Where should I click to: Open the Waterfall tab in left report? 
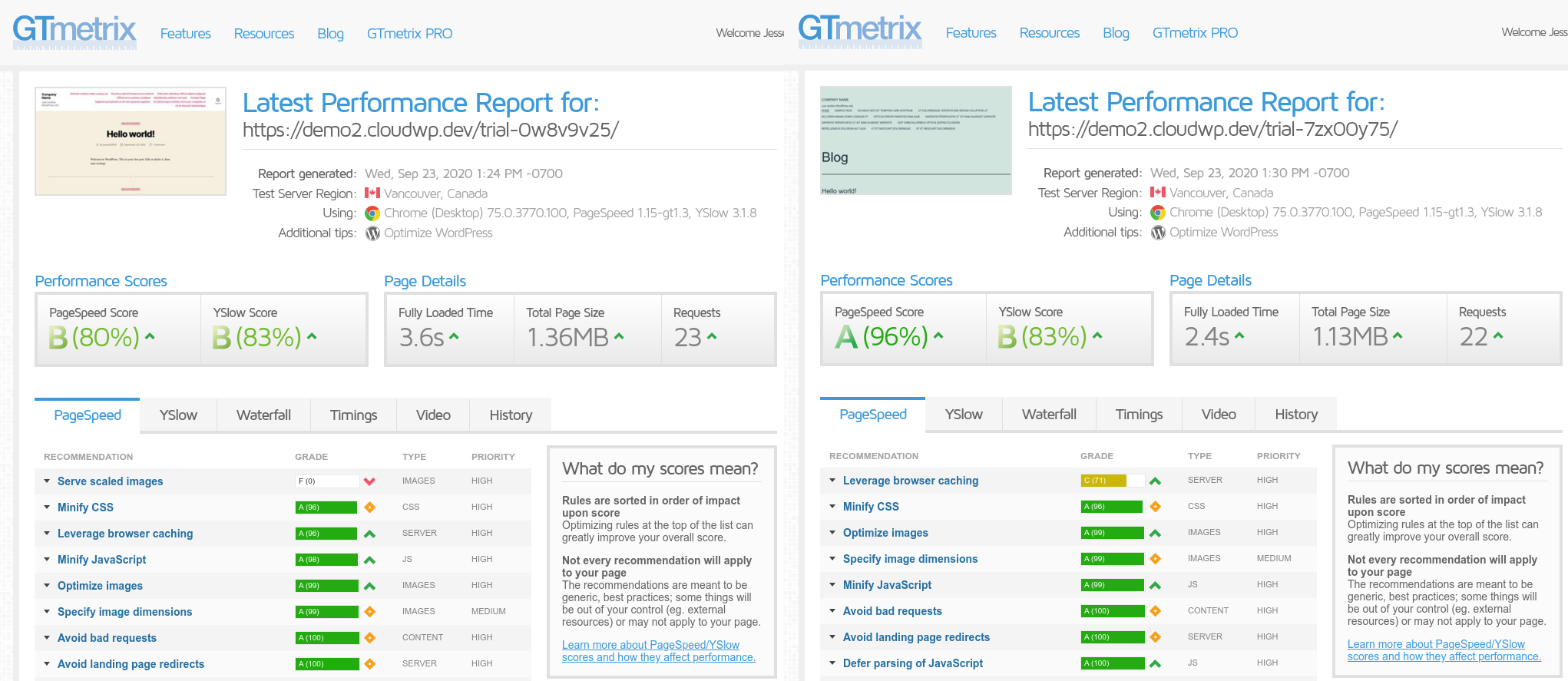point(263,415)
